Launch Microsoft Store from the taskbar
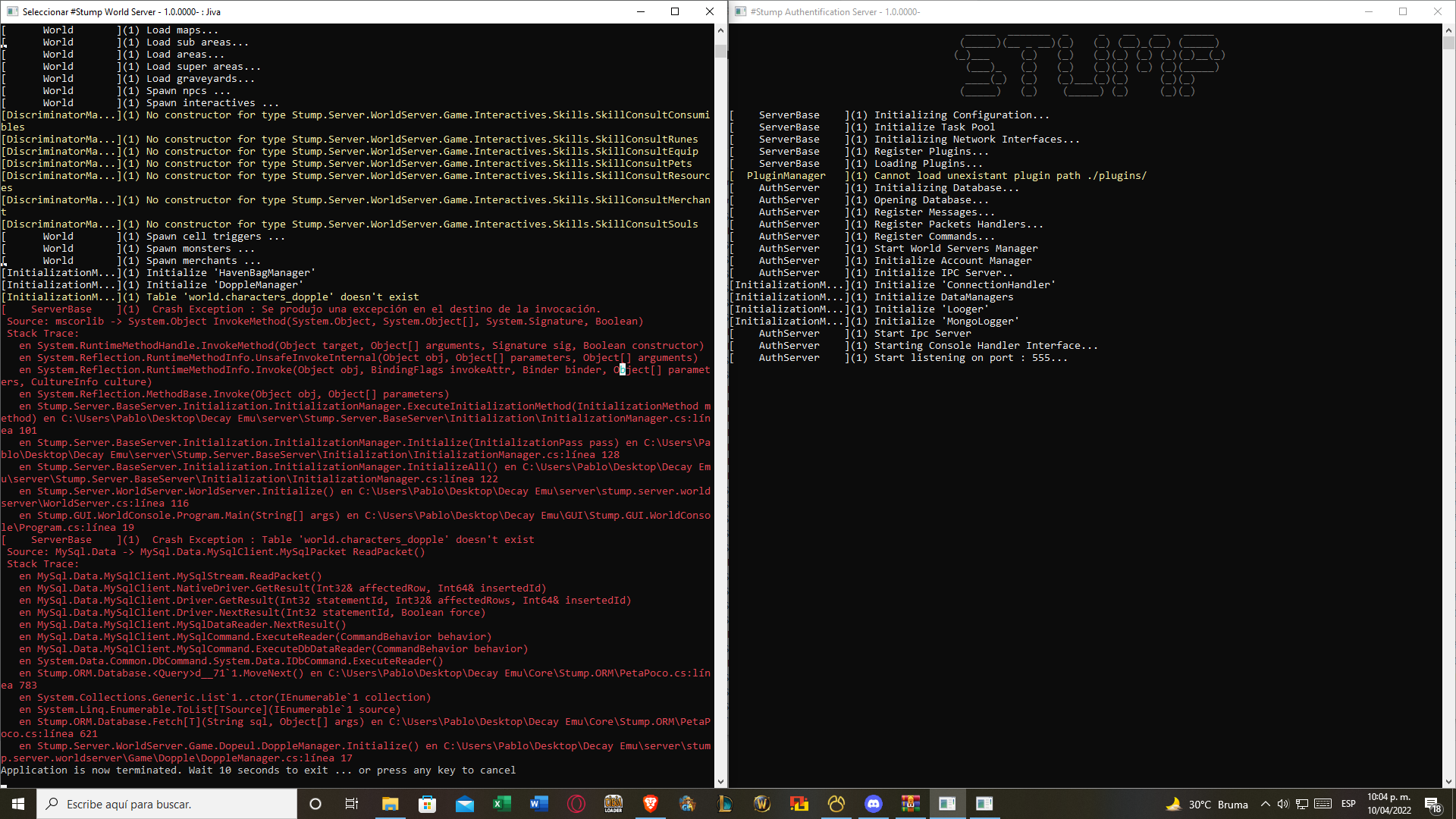Image resolution: width=1456 pixels, height=819 pixels. [427, 804]
